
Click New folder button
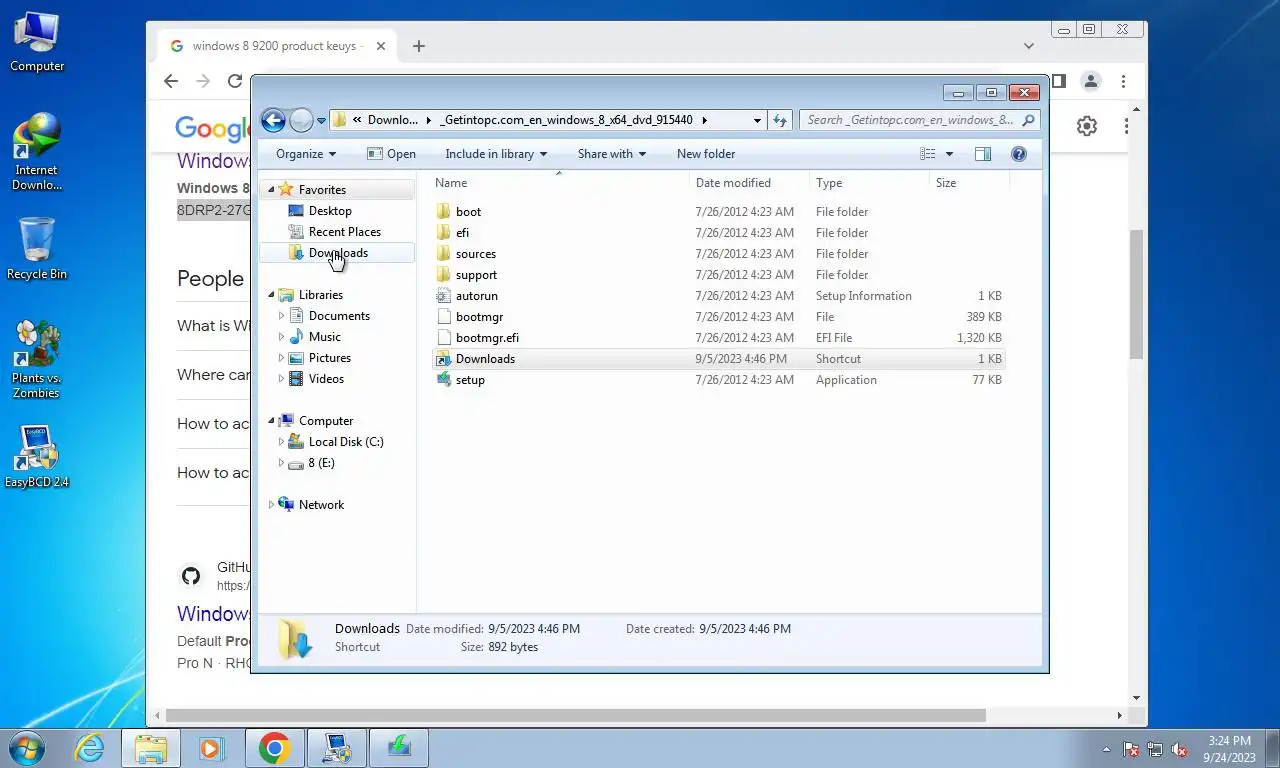point(706,154)
